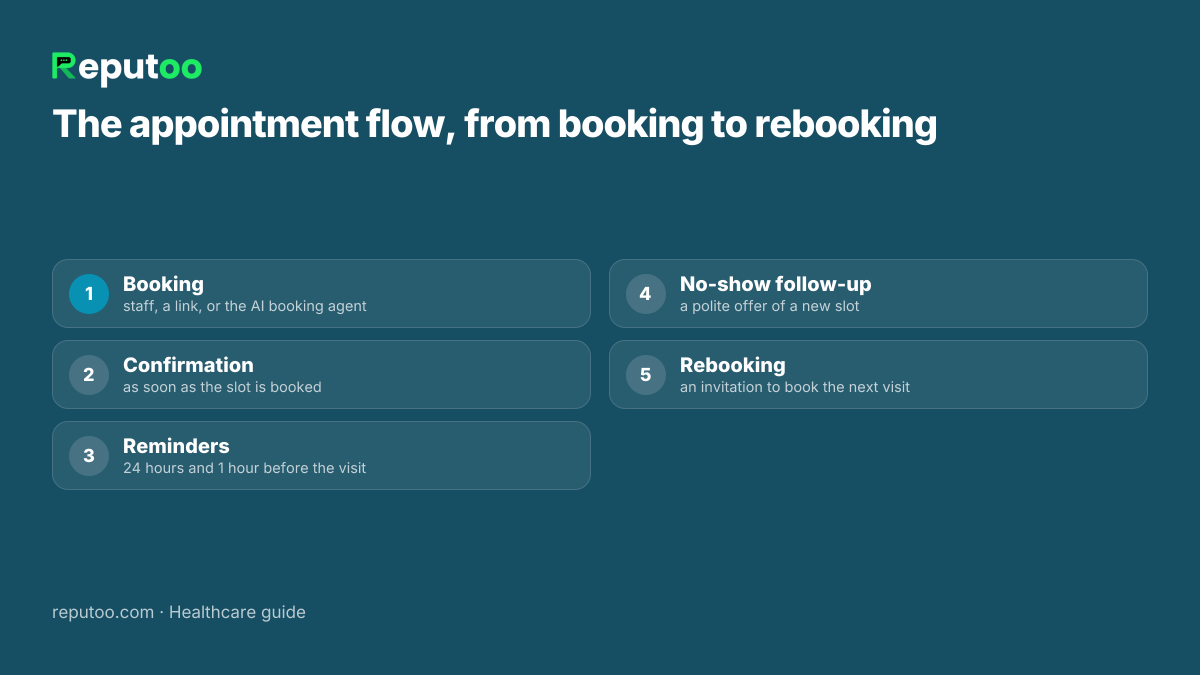
Task: Click the step 5 number circle
Action: [x=646, y=375]
